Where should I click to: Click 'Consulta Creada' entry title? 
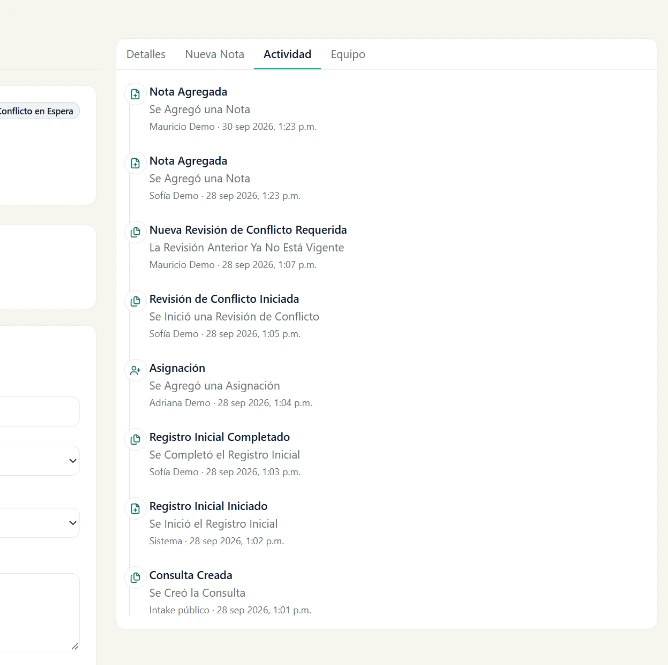pos(190,575)
